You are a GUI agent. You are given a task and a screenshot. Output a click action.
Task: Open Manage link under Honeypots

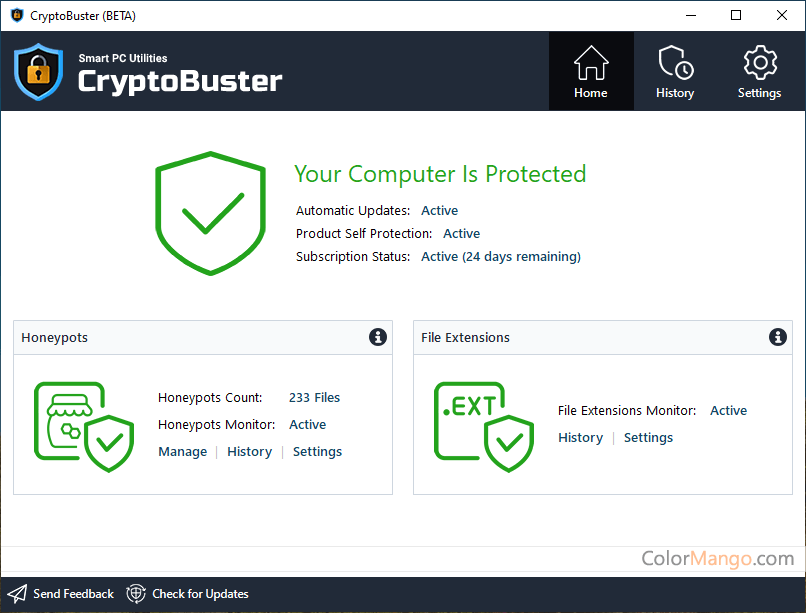point(182,452)
